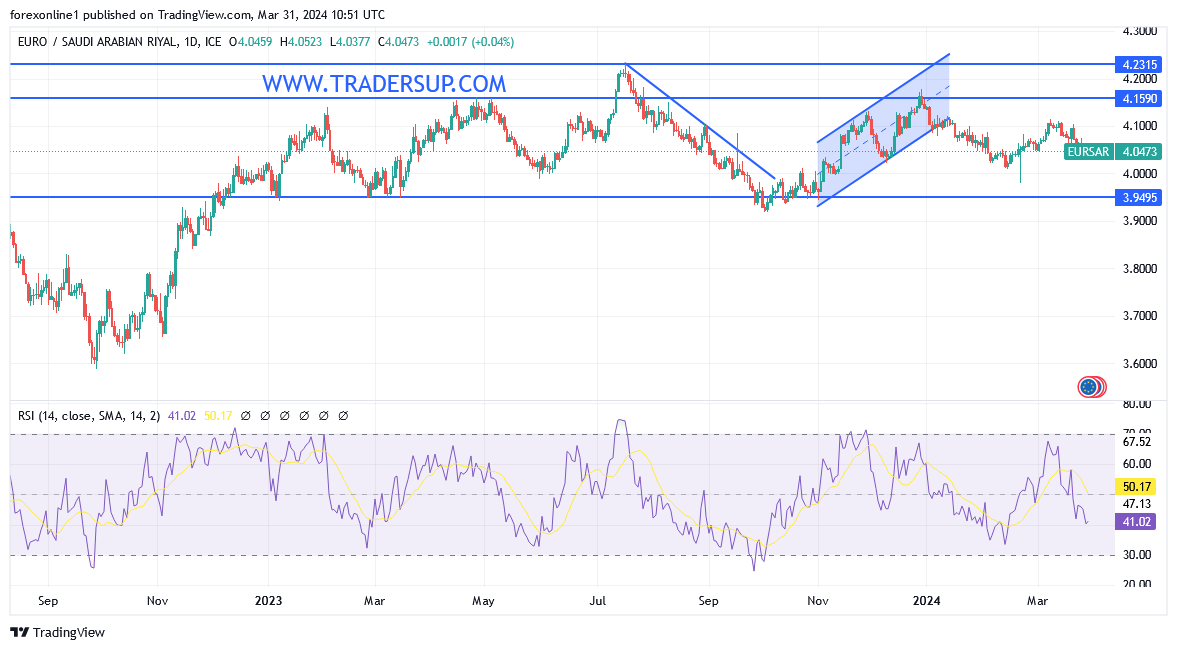Click the 4.1590 horizontal line price tag
The height and width of the screenshot is (650, 1177).
point(1139,98)
